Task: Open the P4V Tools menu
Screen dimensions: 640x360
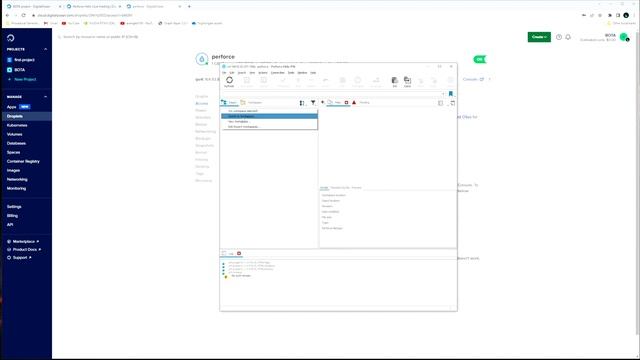Action: point(291,73)
